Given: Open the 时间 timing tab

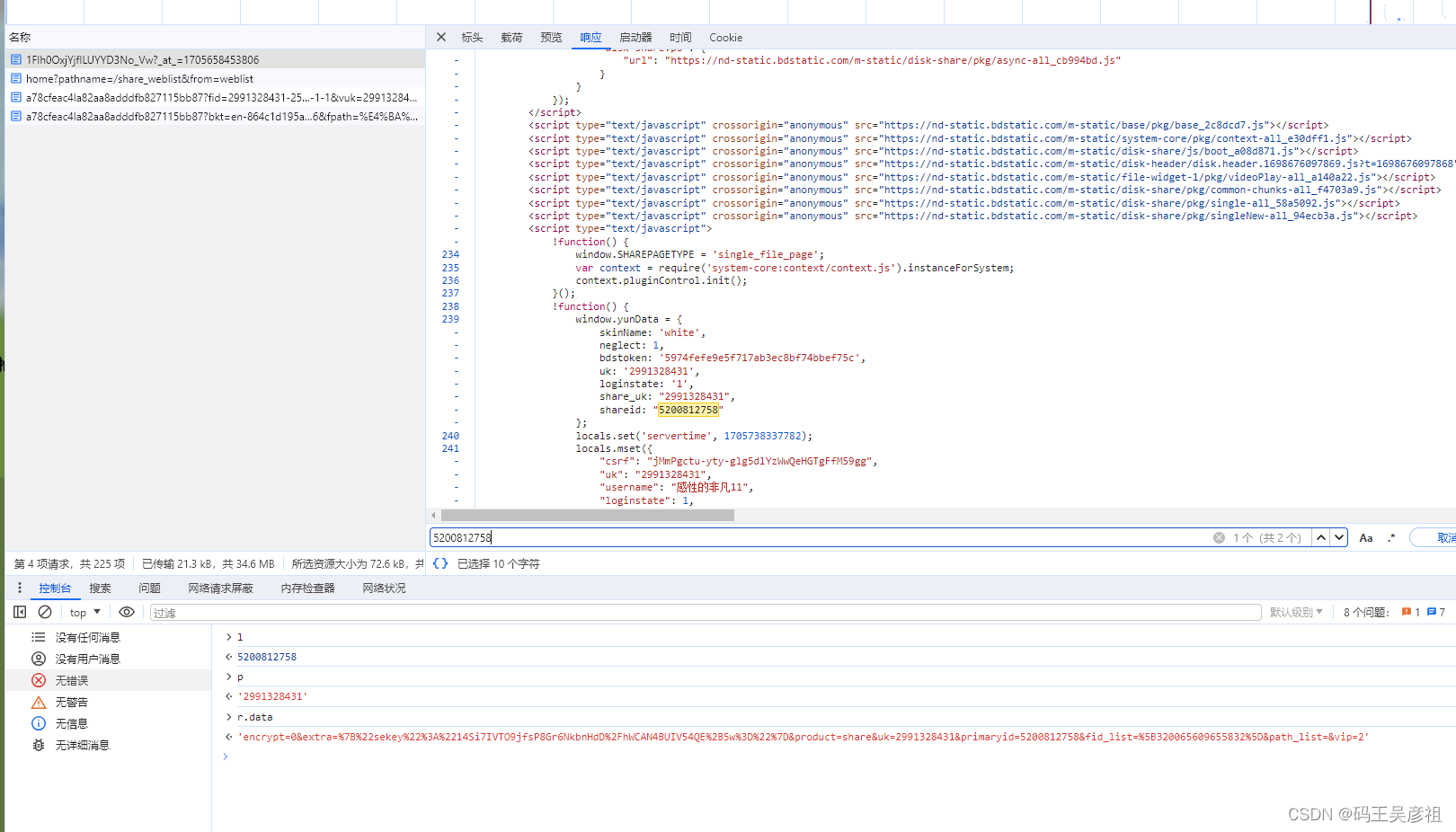Looking at the screenshot, I should pyautogui.click(x=680, y=38).
